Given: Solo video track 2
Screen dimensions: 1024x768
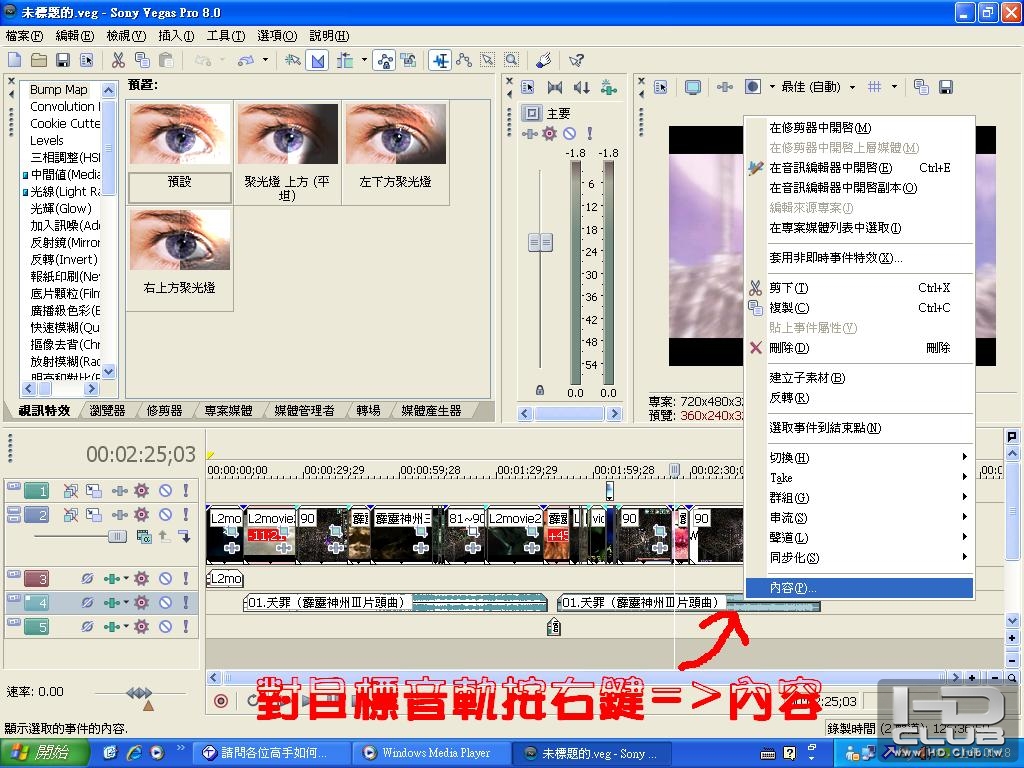Looking at the screenshot, I should pyautogui.click(x=186, y=515).
